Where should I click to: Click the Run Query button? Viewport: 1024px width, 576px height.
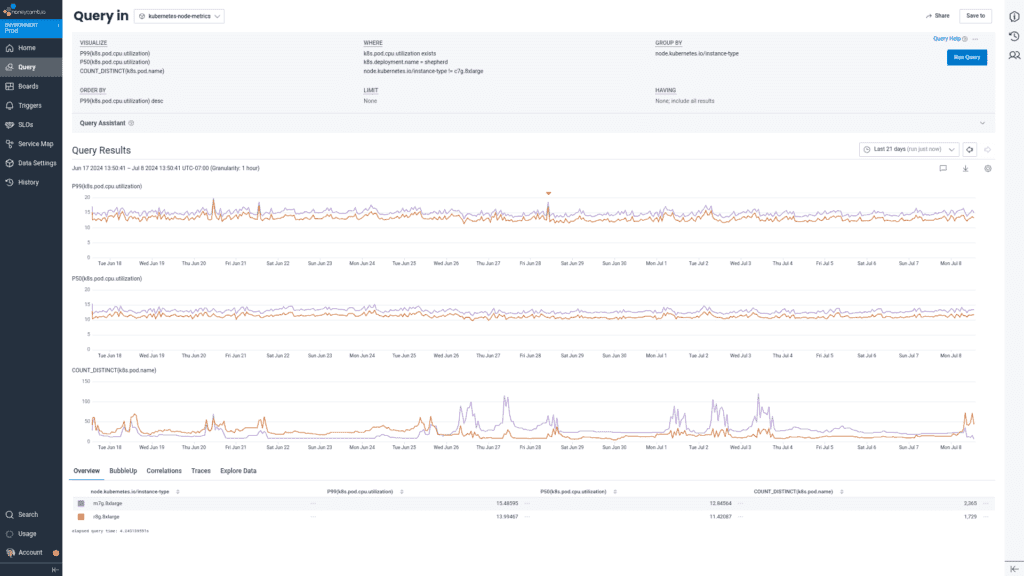[x=966, y=57]
